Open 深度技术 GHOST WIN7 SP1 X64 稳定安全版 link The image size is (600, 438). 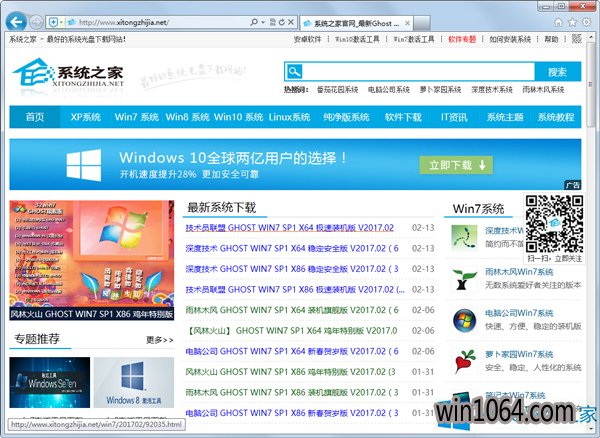point(292,248)
